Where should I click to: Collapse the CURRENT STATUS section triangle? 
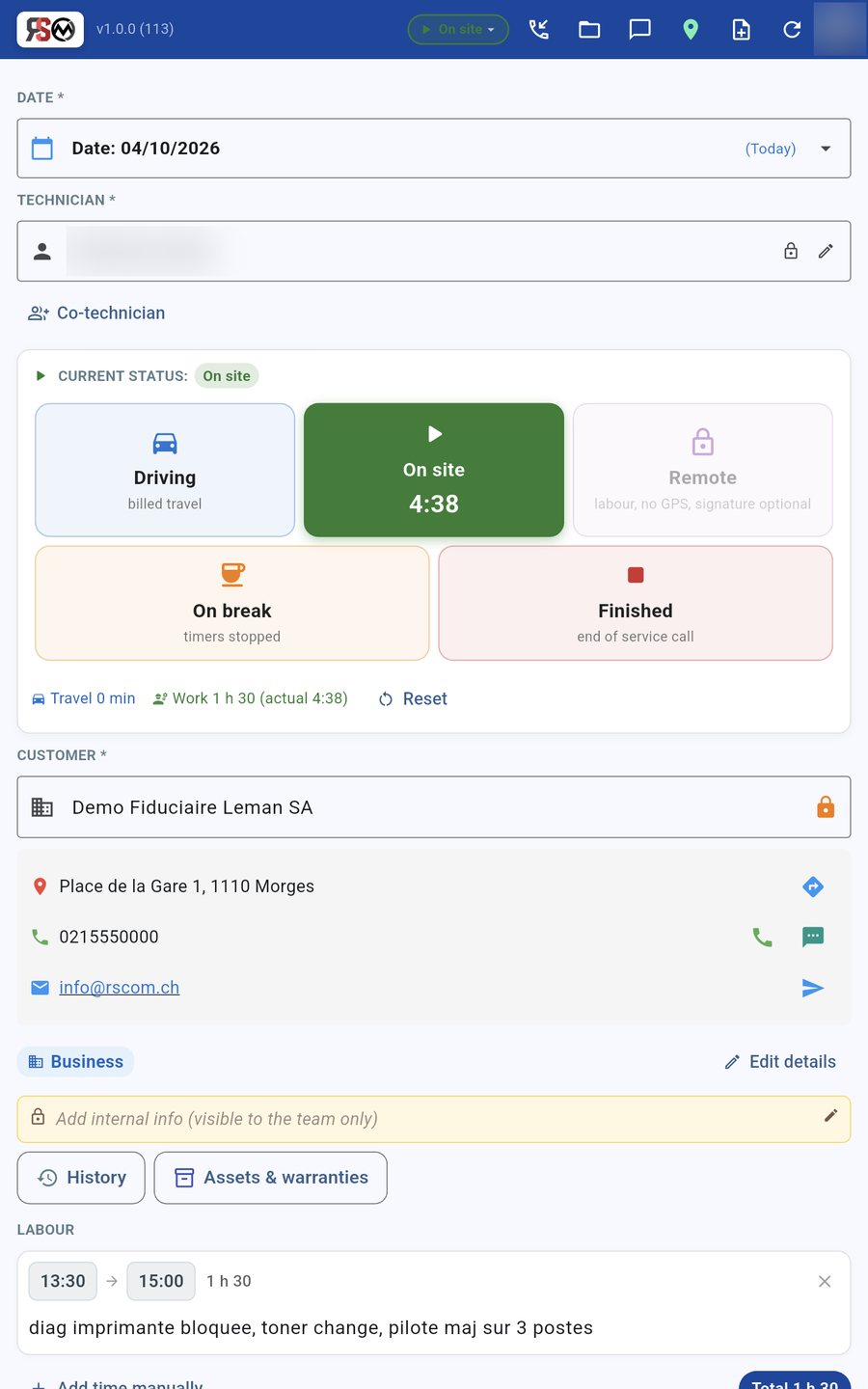(x=41, y=376)
